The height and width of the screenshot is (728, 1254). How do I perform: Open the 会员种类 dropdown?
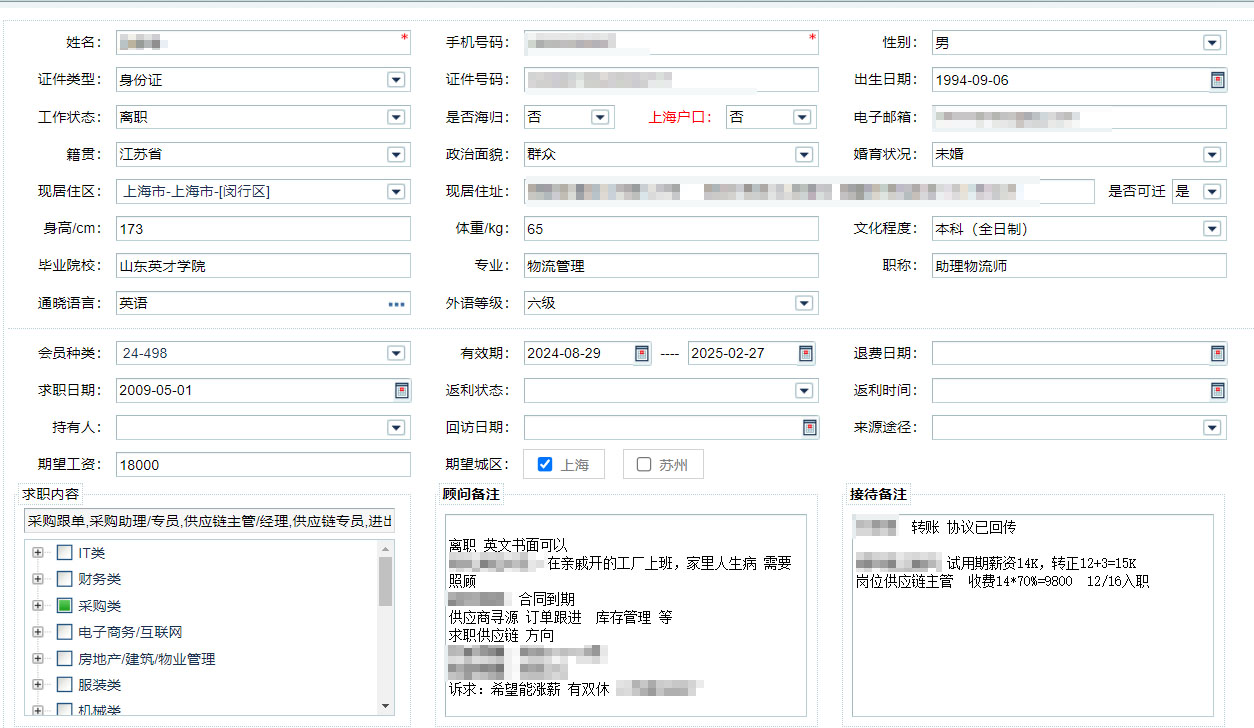396,353
